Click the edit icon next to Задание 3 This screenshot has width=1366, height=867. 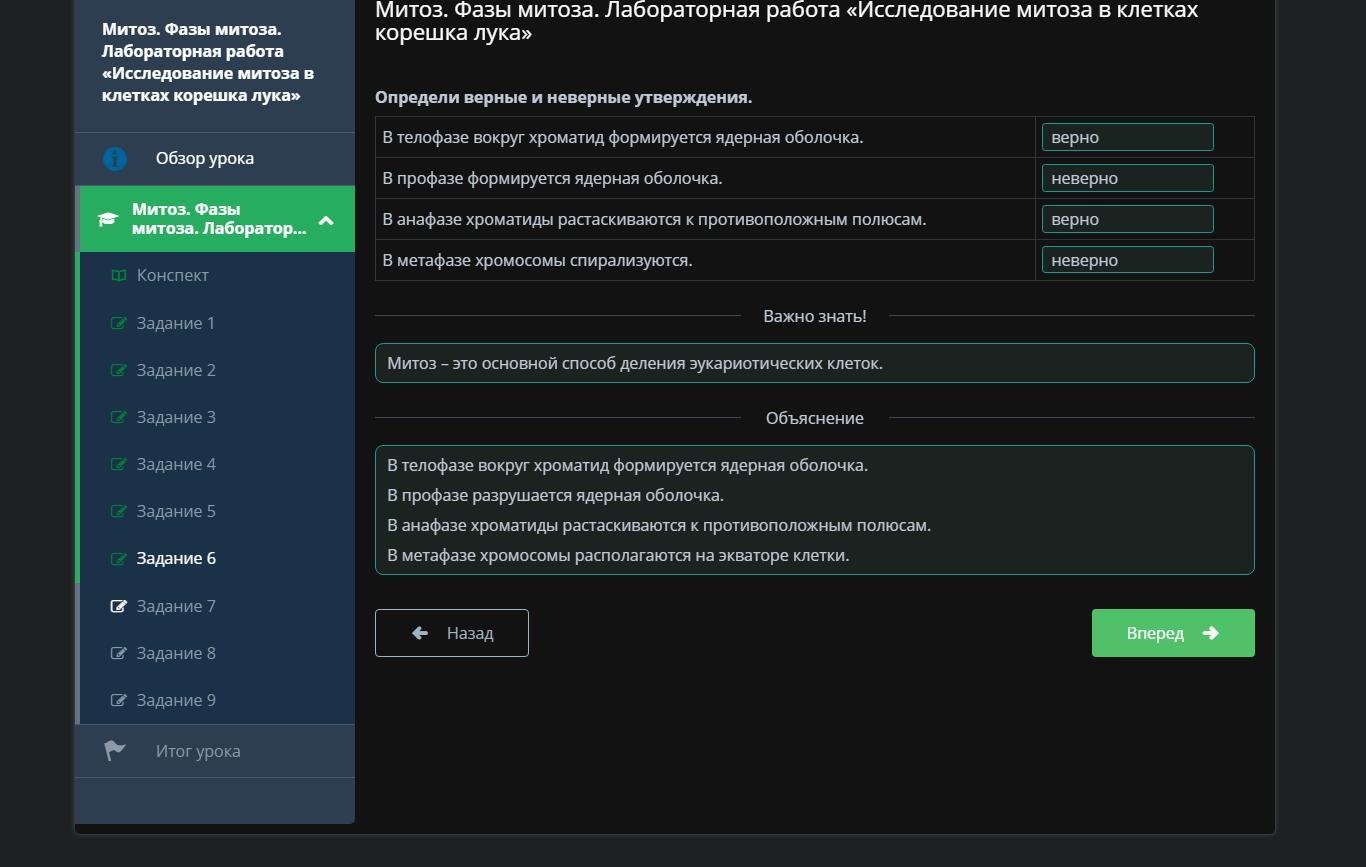click(x=119, y=417)
